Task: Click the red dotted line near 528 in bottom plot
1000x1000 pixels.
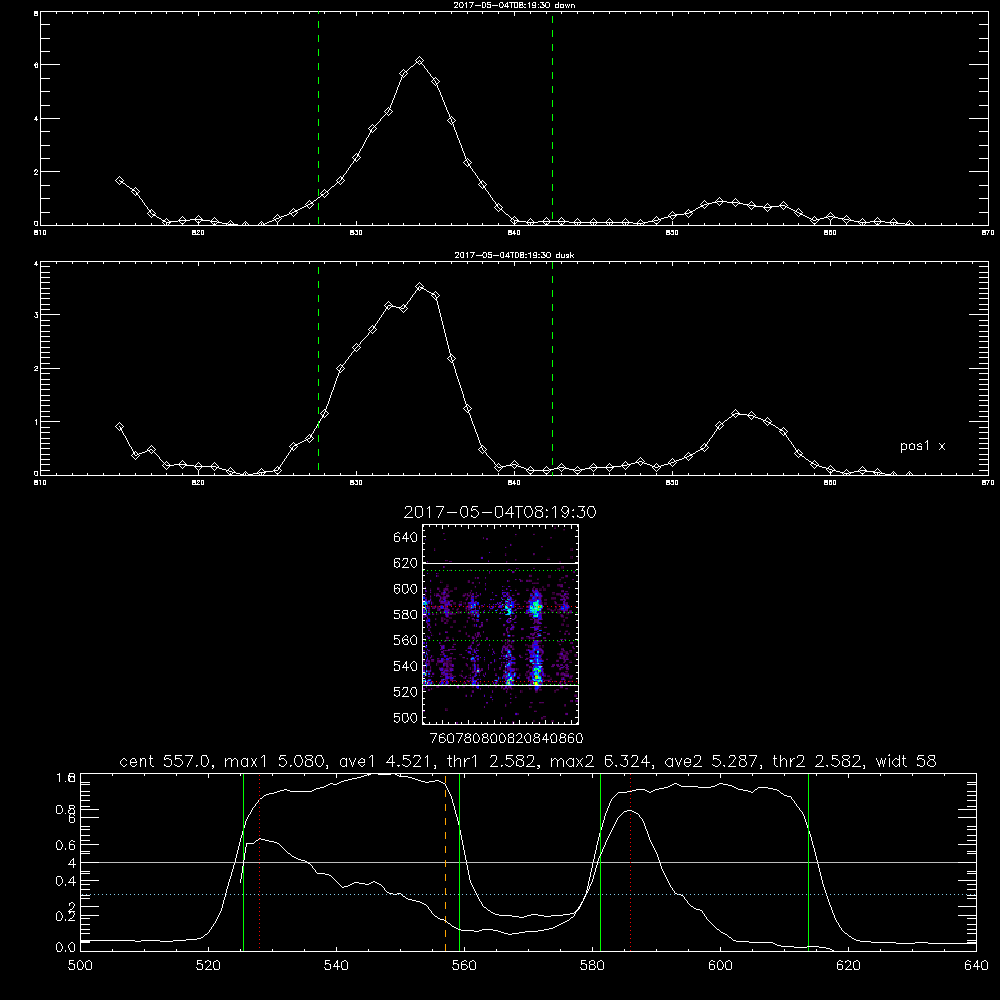Action: 260,862
